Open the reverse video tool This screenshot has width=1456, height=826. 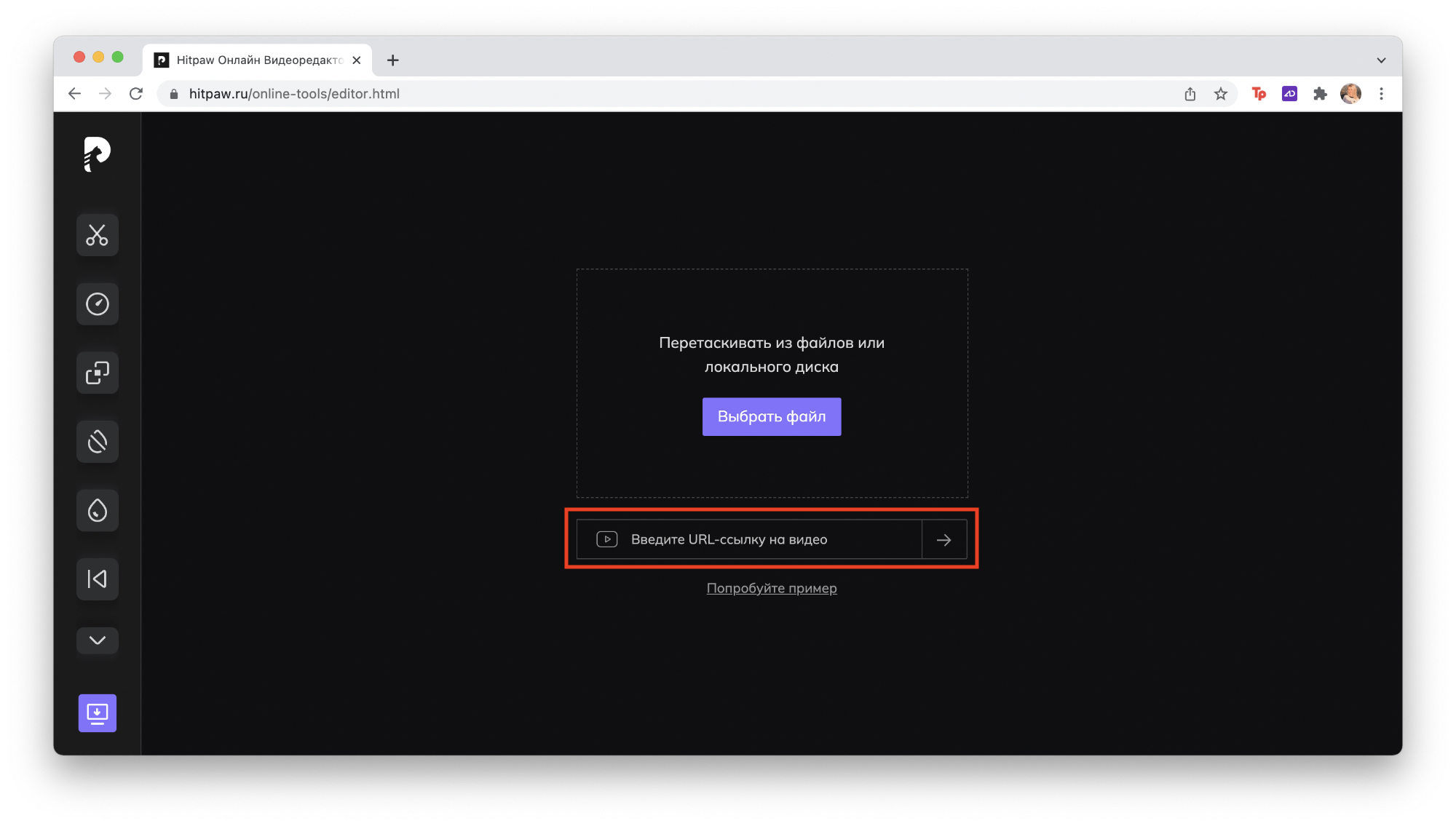click(x=98, y=579)
